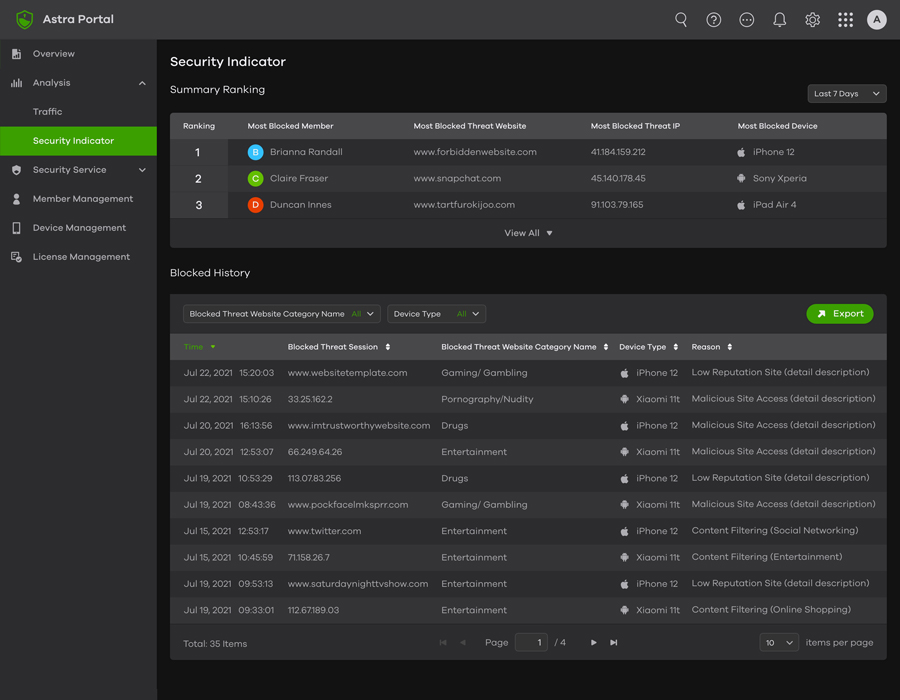Open the Last 7 Days dropdown
Image resolution: width=900 pixels, height=700 pixels.
(x=847, y=94)
